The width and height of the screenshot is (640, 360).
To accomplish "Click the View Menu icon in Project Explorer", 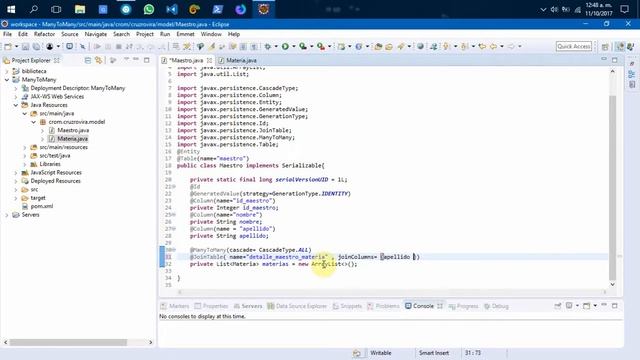I will coord(126,60).
